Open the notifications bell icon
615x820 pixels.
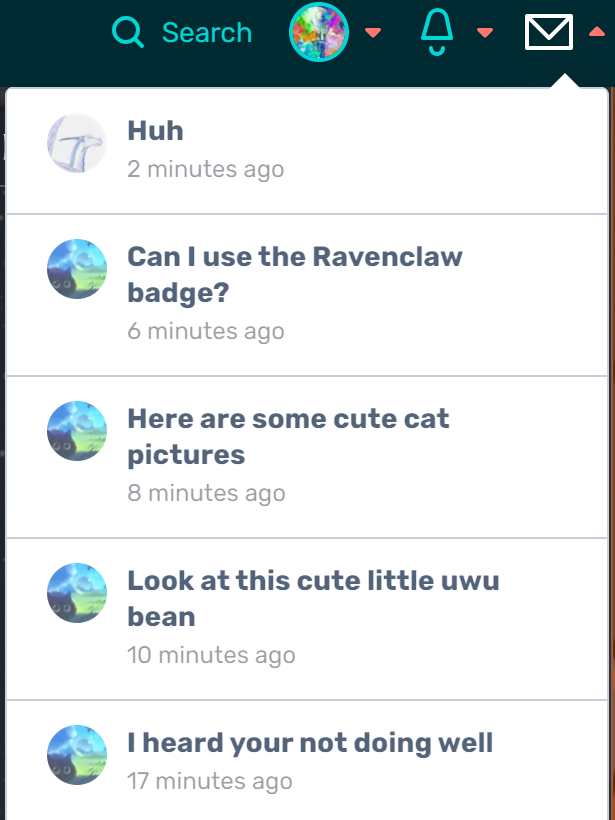pos(437,32)
